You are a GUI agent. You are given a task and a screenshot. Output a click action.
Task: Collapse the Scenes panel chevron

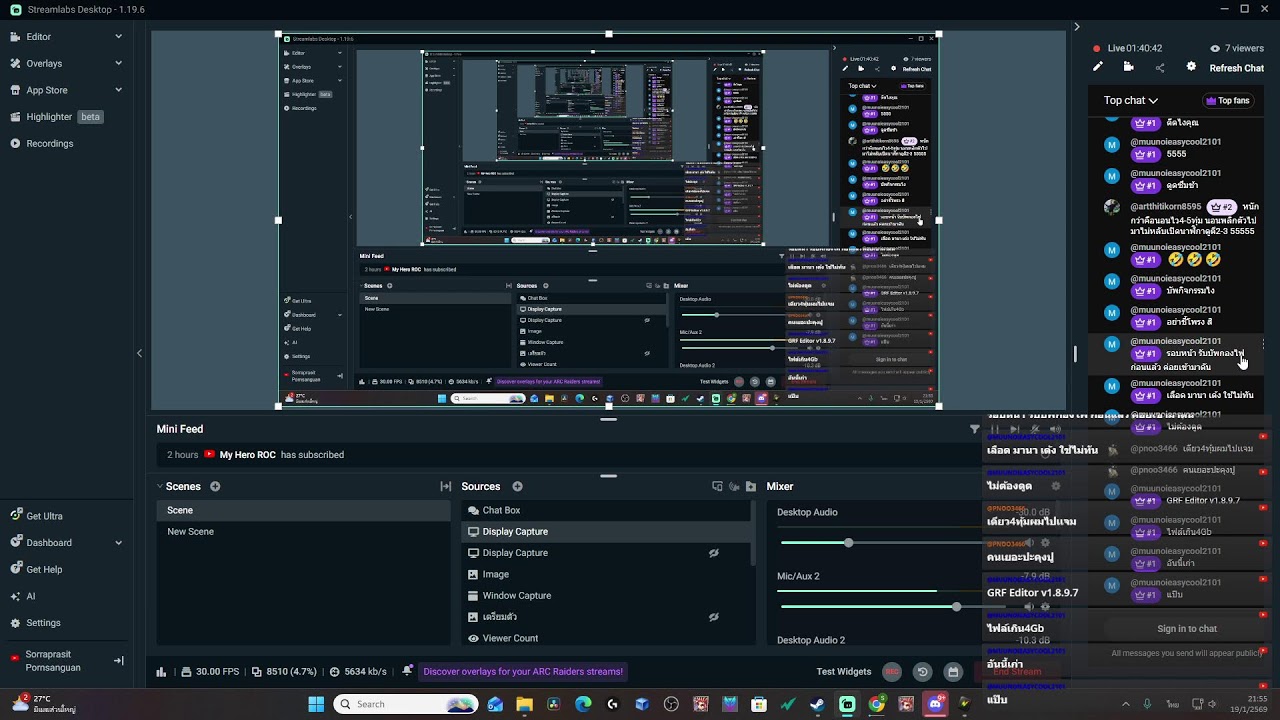click(x=160, y=487)
